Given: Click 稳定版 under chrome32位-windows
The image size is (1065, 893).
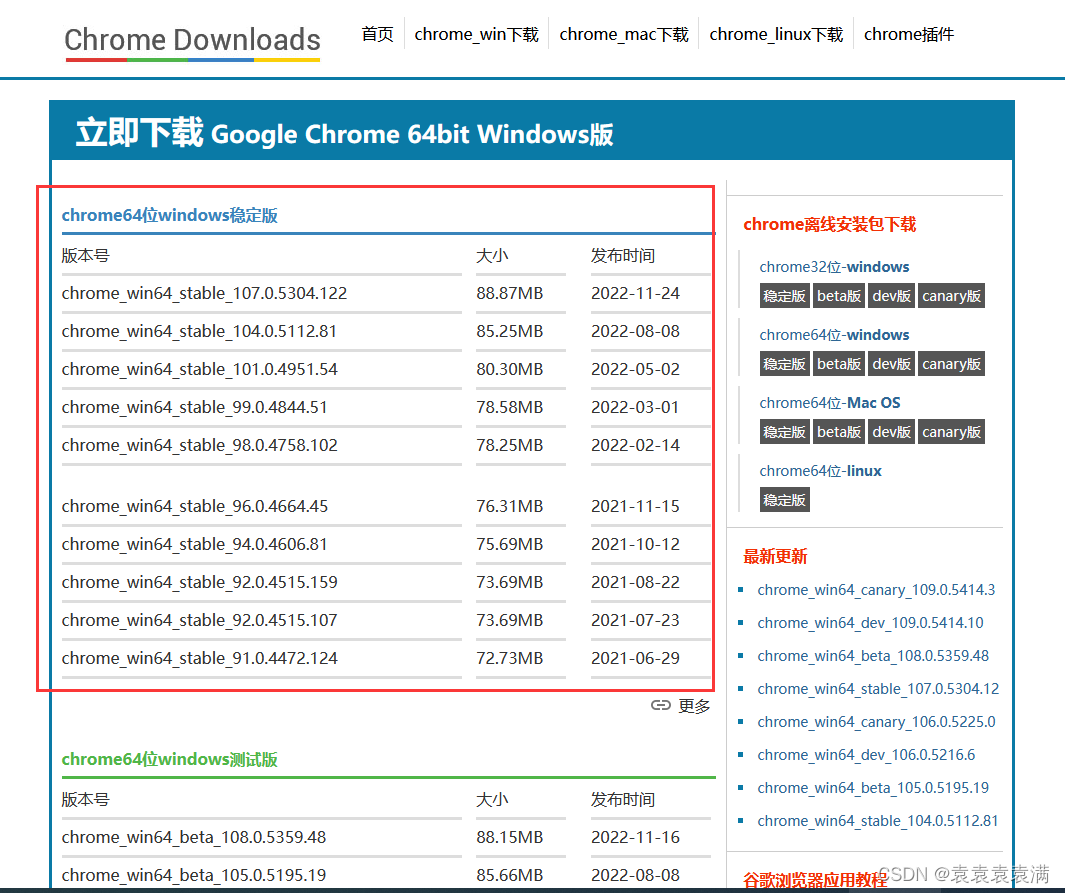Looking at the screenshot, I should 784,296.
